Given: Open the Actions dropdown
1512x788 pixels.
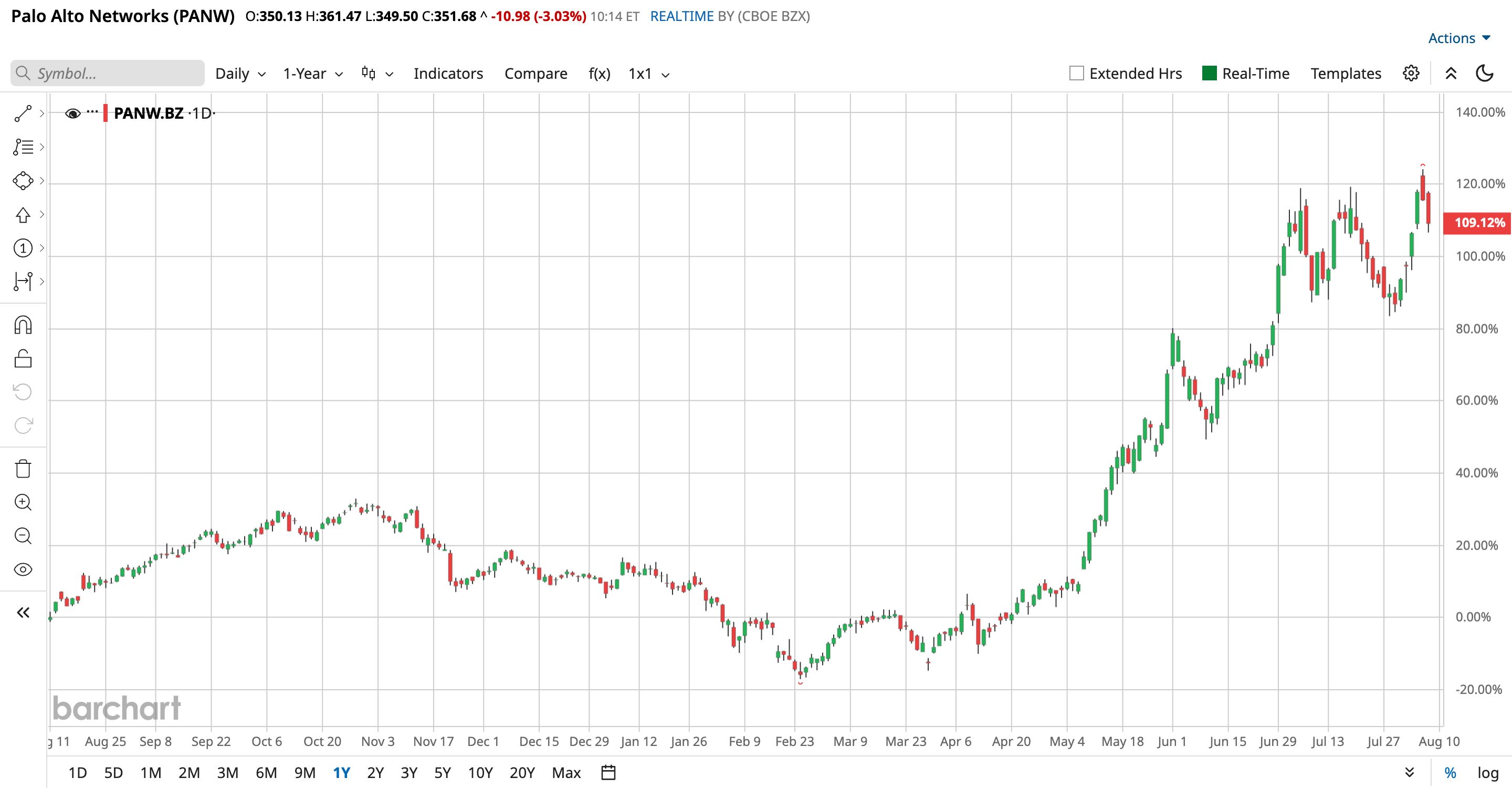Looking at the screenshot, I should [x=1459, y=38].
